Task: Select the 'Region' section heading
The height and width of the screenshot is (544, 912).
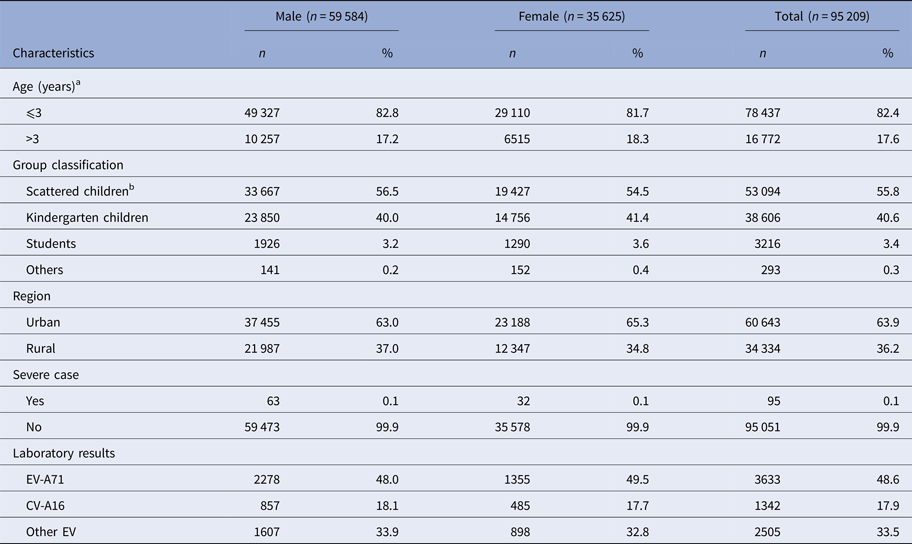Action: tap(31, 296)
